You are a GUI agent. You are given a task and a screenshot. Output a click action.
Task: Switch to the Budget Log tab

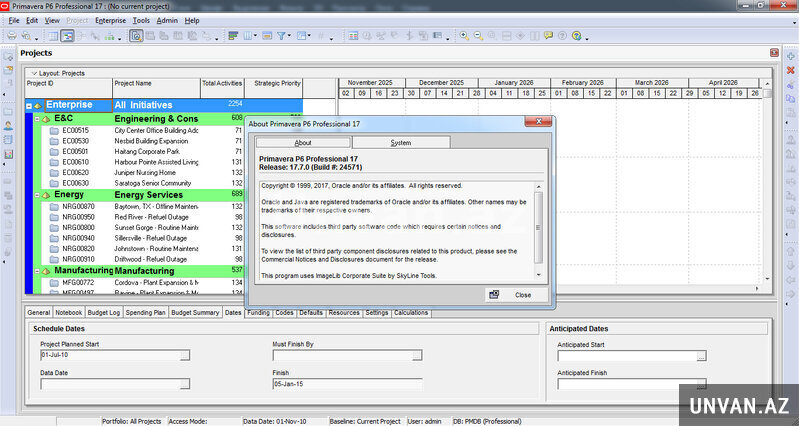tap(104, 313)
